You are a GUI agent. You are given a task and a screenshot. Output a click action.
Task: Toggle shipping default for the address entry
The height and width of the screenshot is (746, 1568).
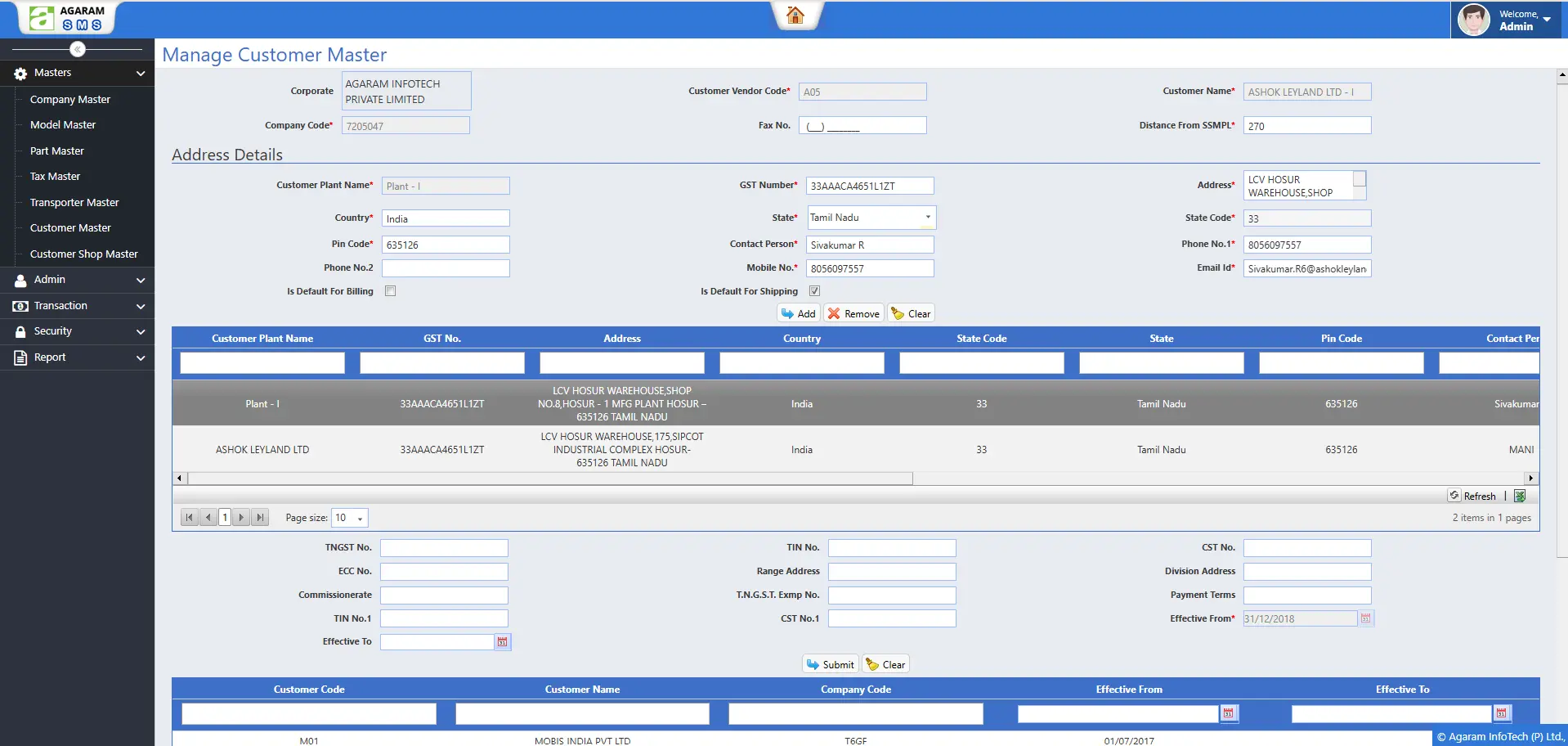coord(814,290)
